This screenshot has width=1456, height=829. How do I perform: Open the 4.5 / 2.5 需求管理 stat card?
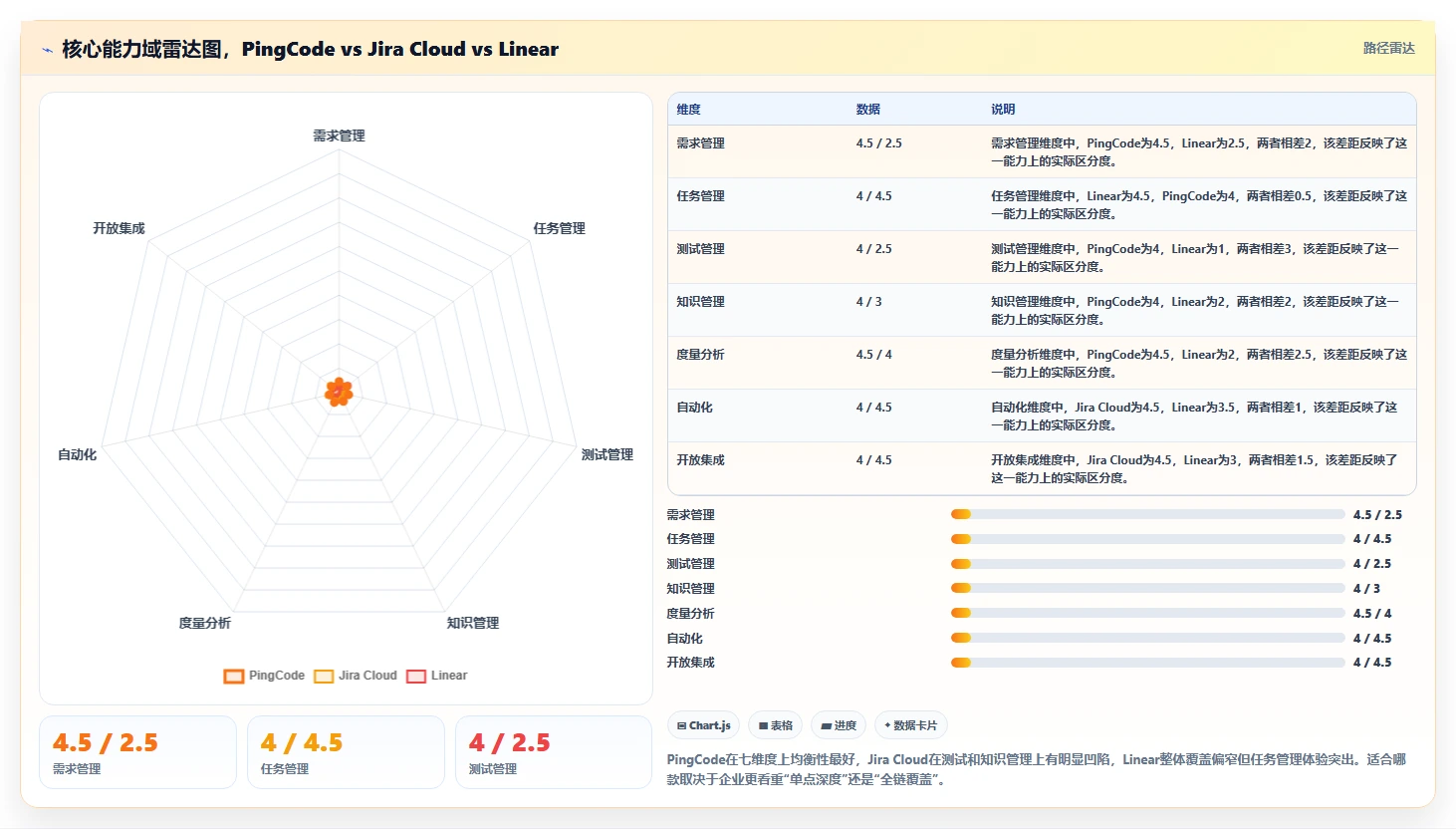[137, 752]
